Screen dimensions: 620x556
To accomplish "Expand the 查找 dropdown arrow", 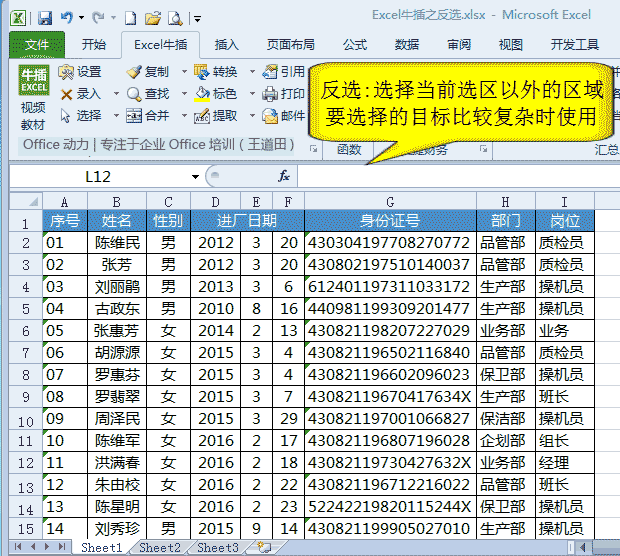I will pyautogui.click(x=184, y=94).
